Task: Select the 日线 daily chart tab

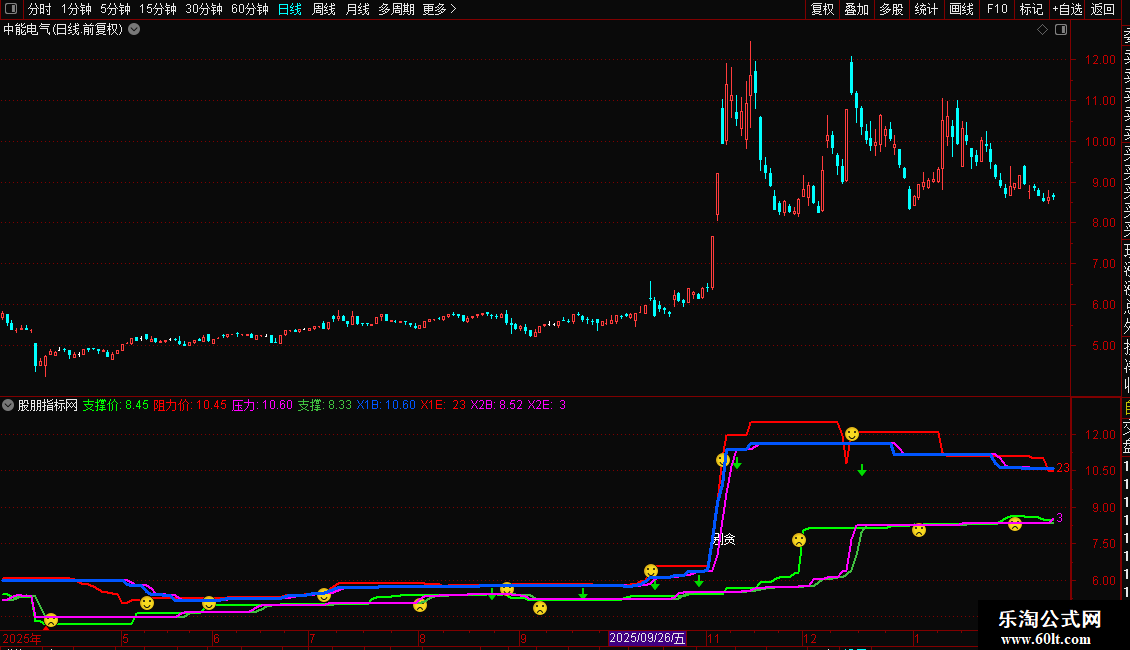Action: pyautogui.click(x=290, y=9)
